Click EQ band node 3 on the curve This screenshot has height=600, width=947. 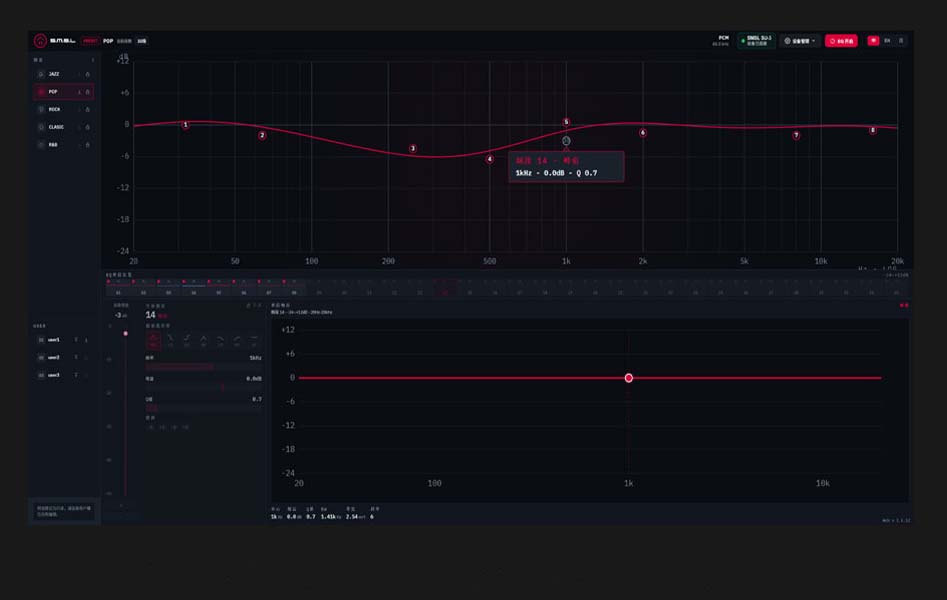[413, 149]
